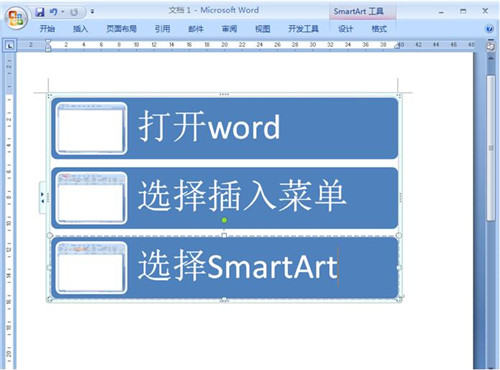Open Word help question mark icon
This screenshot has width=500, height=370.
489,29
